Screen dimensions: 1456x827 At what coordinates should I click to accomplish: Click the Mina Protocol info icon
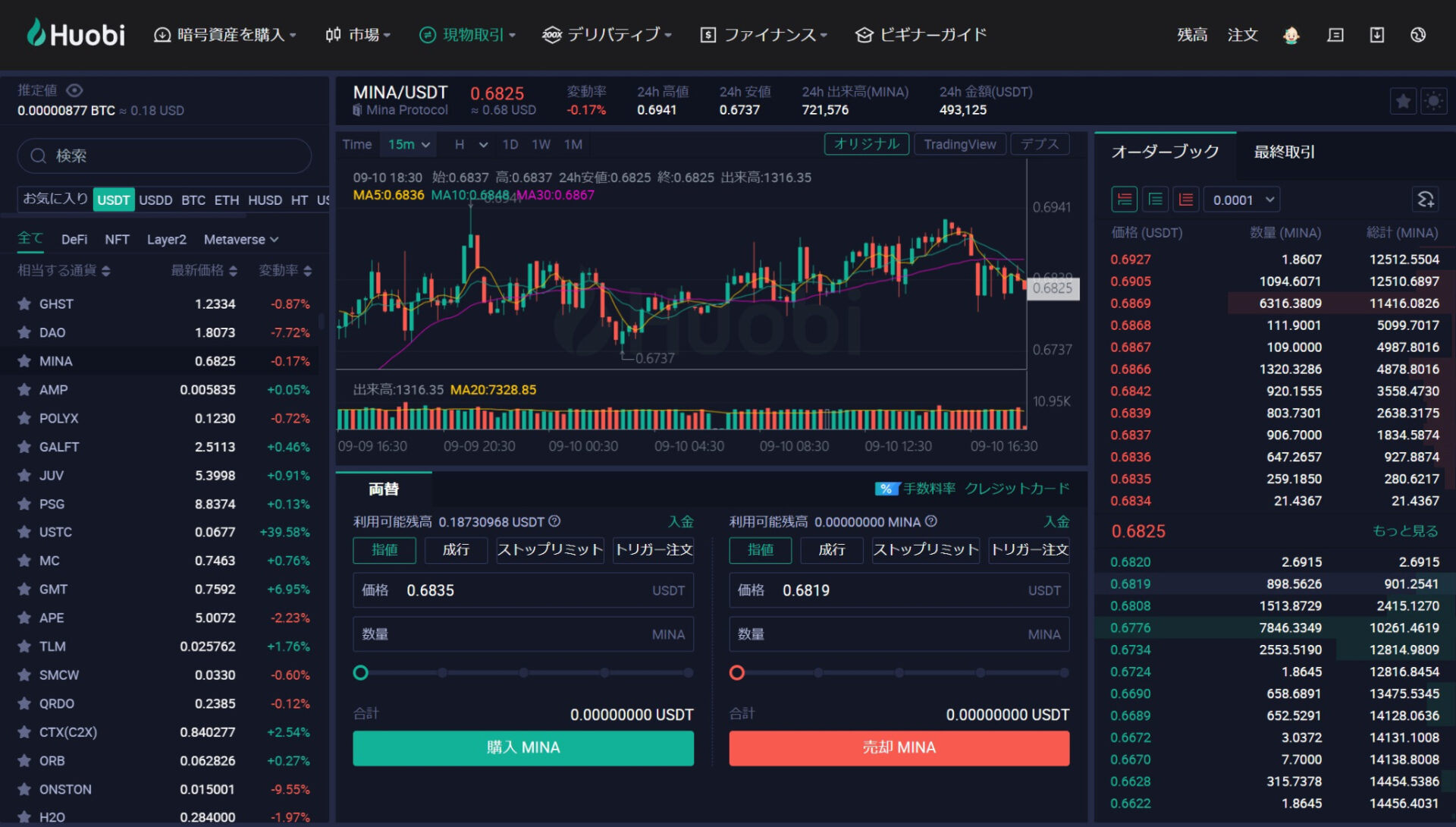tap(357, 110)
